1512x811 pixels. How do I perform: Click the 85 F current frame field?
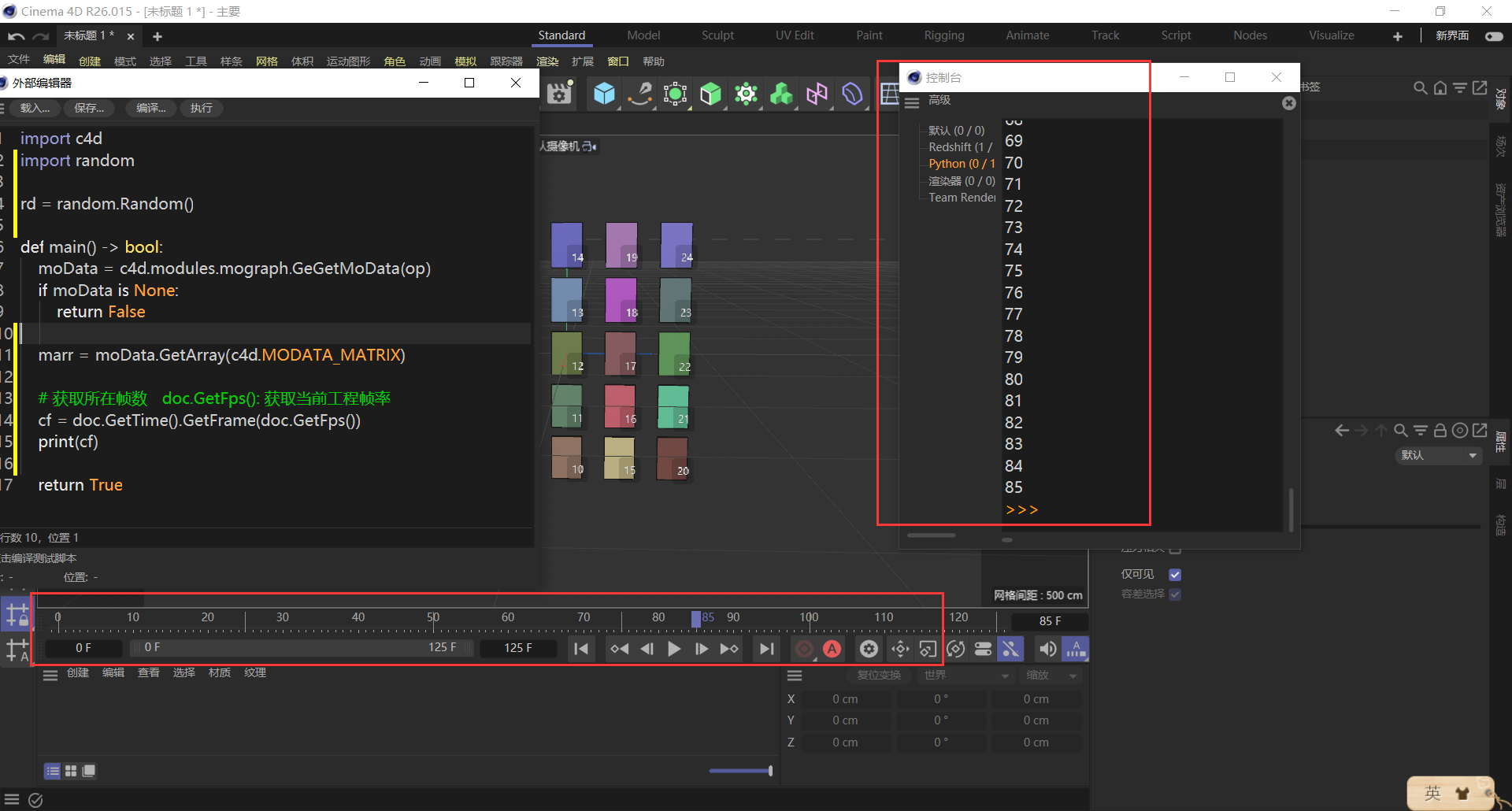pos(1050,620)
